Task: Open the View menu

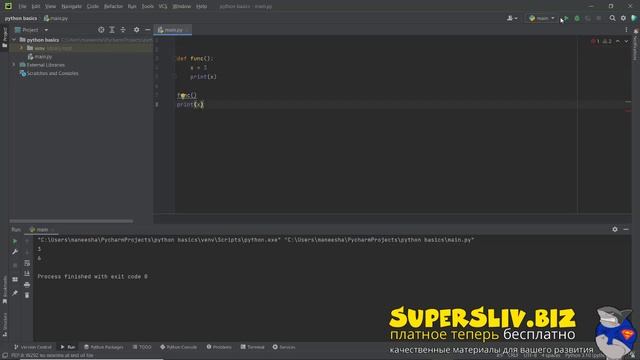Action: (x=50, y=7)
